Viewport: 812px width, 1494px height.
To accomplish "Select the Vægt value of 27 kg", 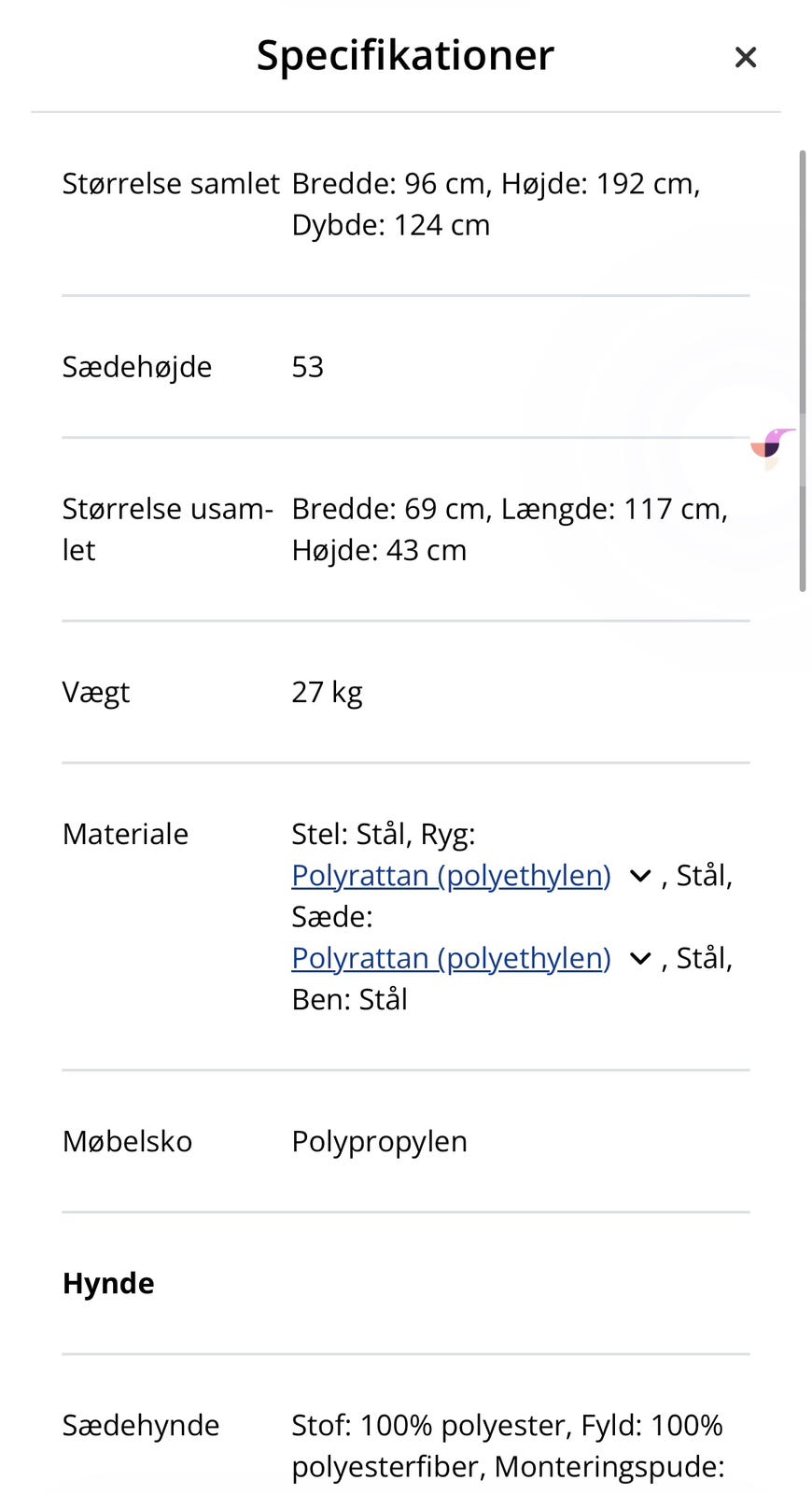I will click(328, 692).
